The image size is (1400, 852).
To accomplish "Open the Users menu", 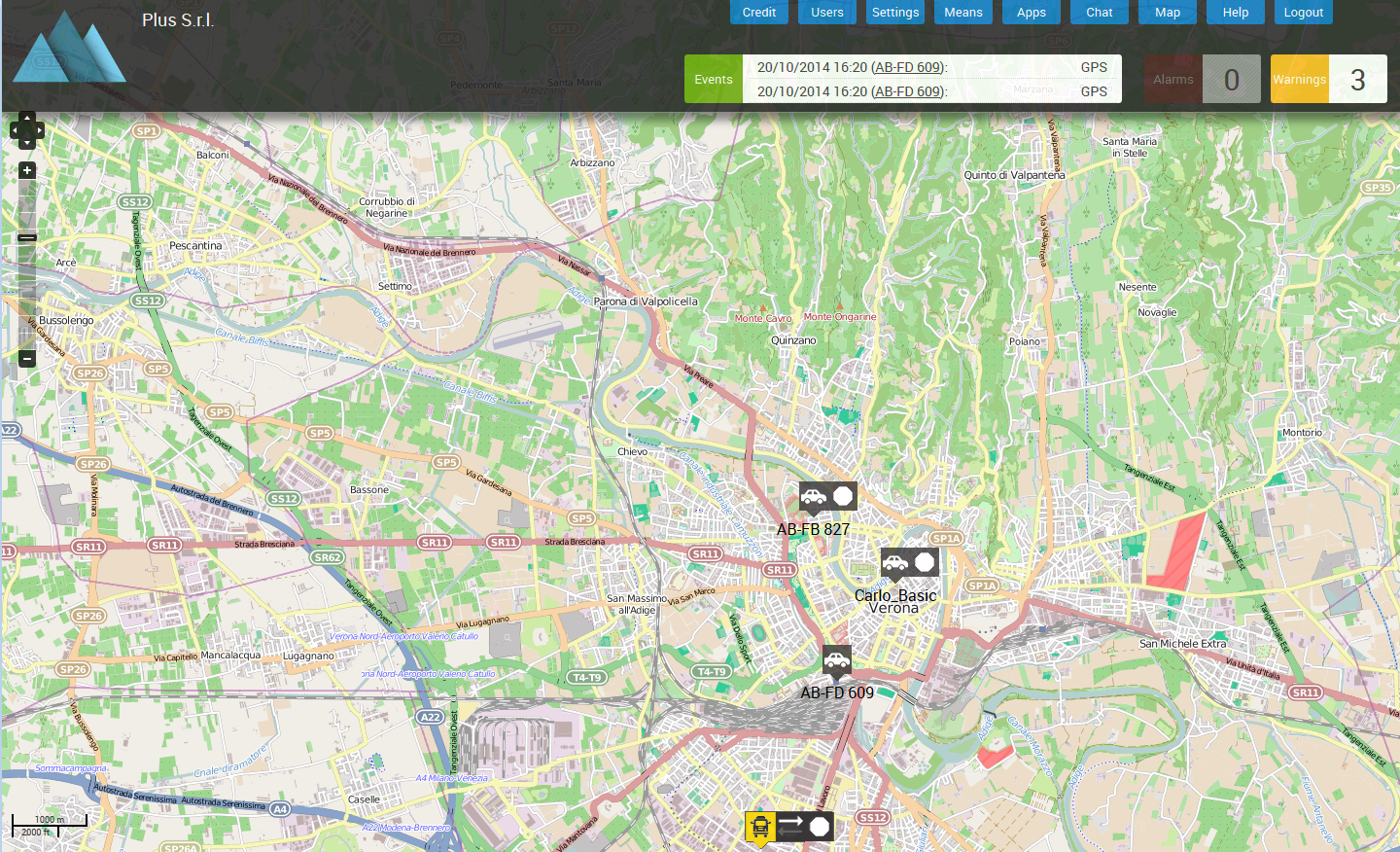I will pyautogui.click(x=827, y=12).
